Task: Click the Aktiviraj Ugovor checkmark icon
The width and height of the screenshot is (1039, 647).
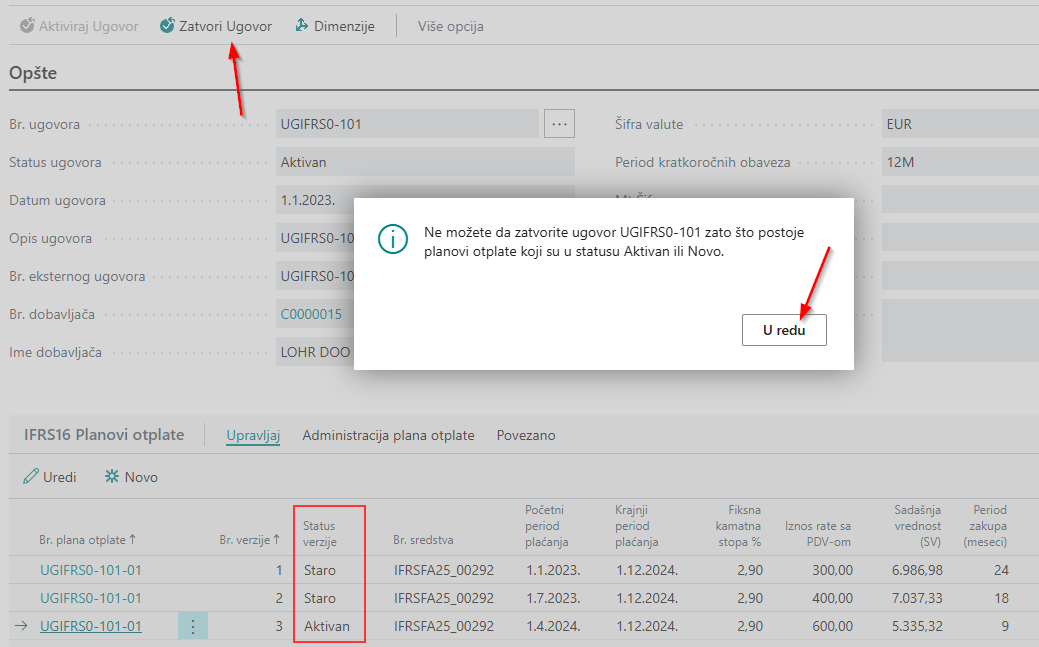Action: (27, 26)
